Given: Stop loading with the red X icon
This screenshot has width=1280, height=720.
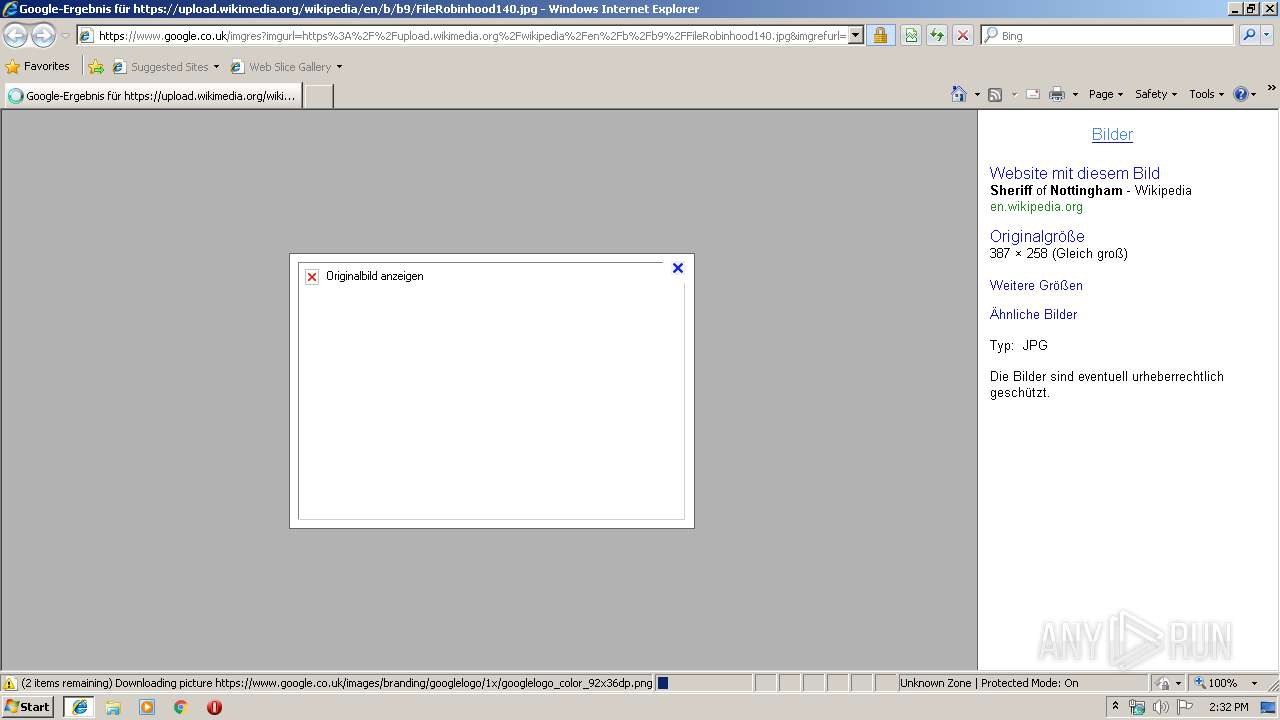Looking at the screenshot, I should (x=963, y=36).
